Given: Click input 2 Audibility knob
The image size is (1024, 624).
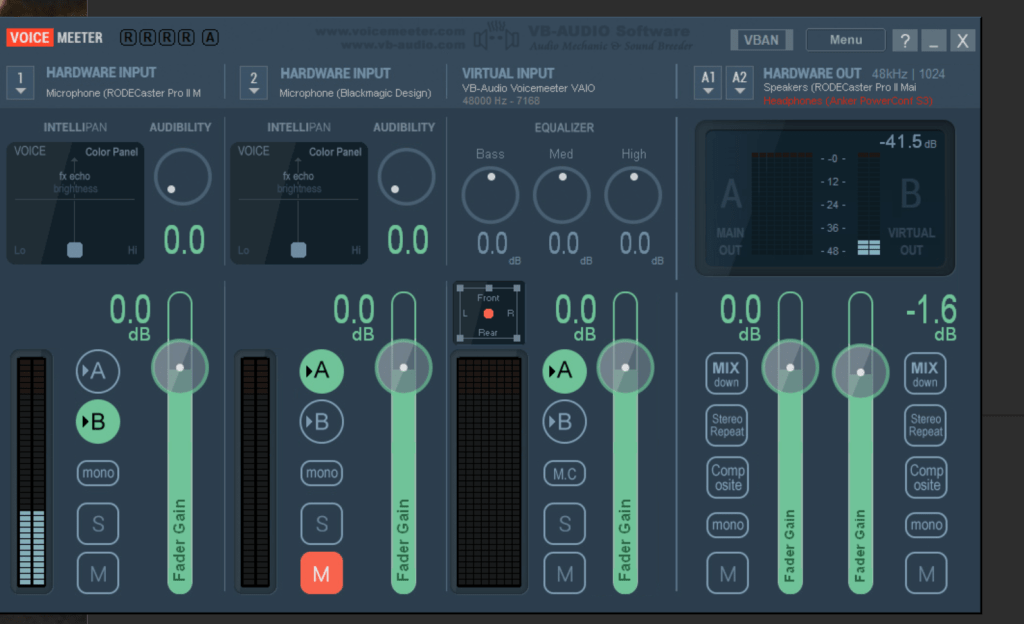Looking at the screenshot, I should tap(406, 177).
